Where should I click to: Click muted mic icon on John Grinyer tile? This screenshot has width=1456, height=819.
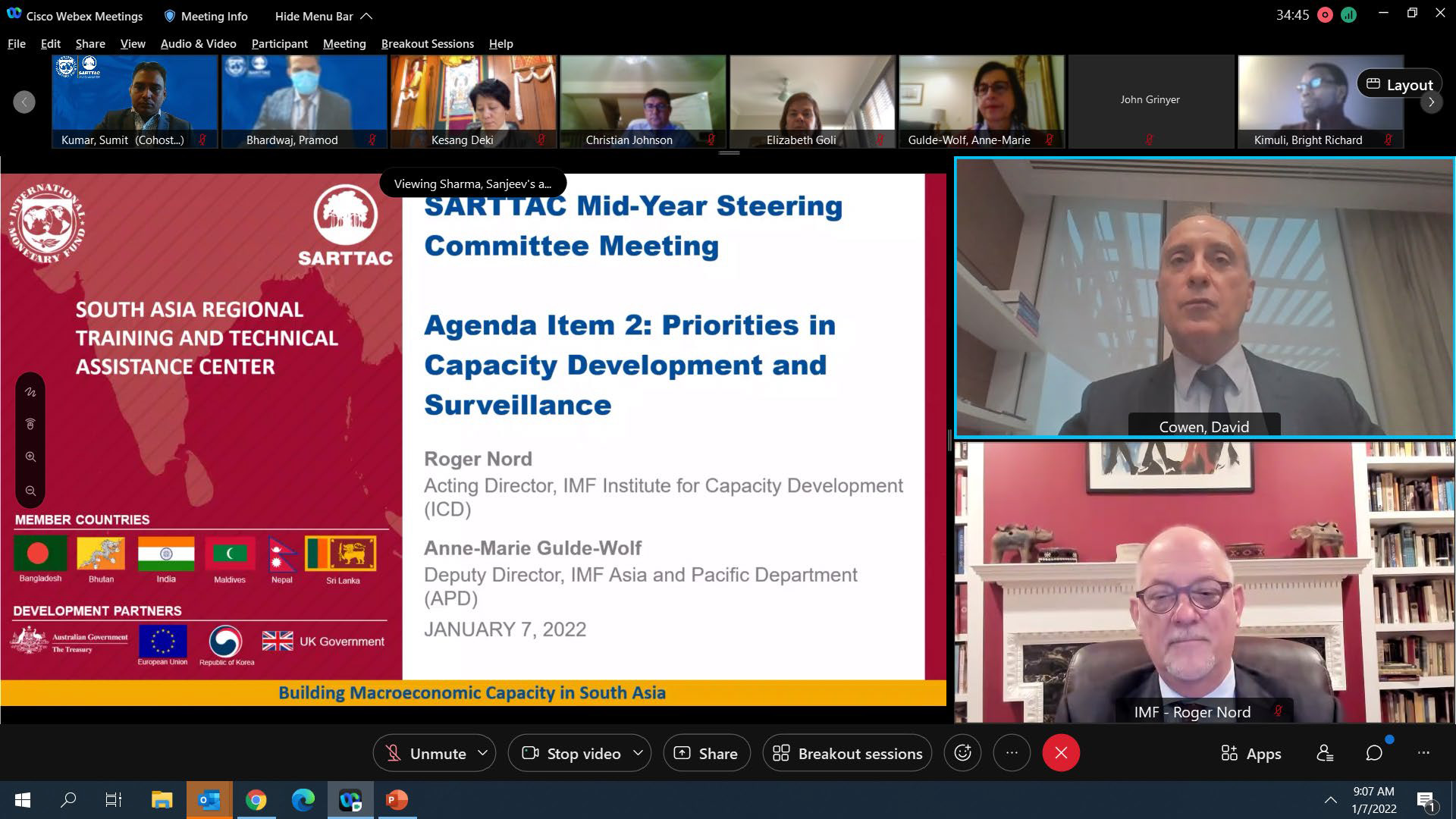tap(1150, 140)
